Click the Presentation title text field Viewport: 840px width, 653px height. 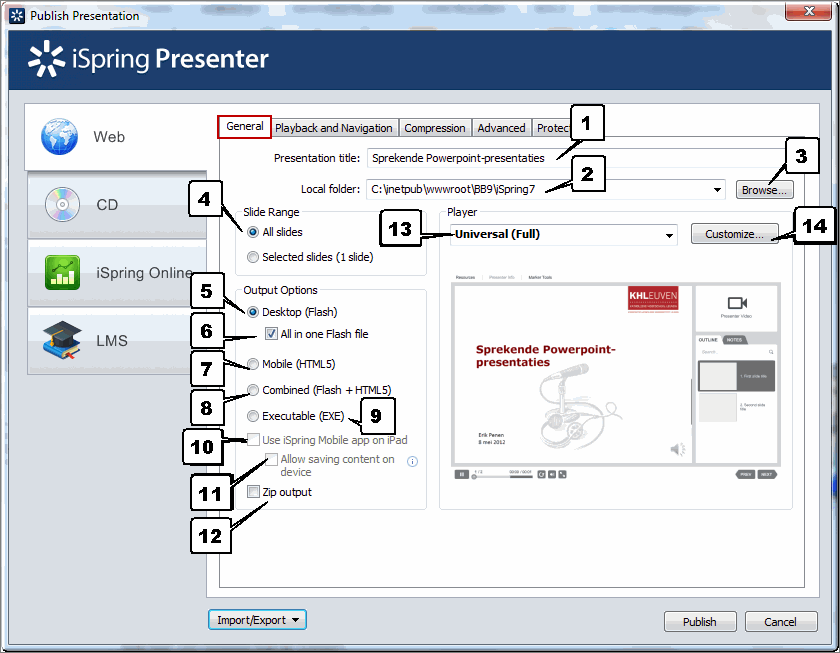576,159
